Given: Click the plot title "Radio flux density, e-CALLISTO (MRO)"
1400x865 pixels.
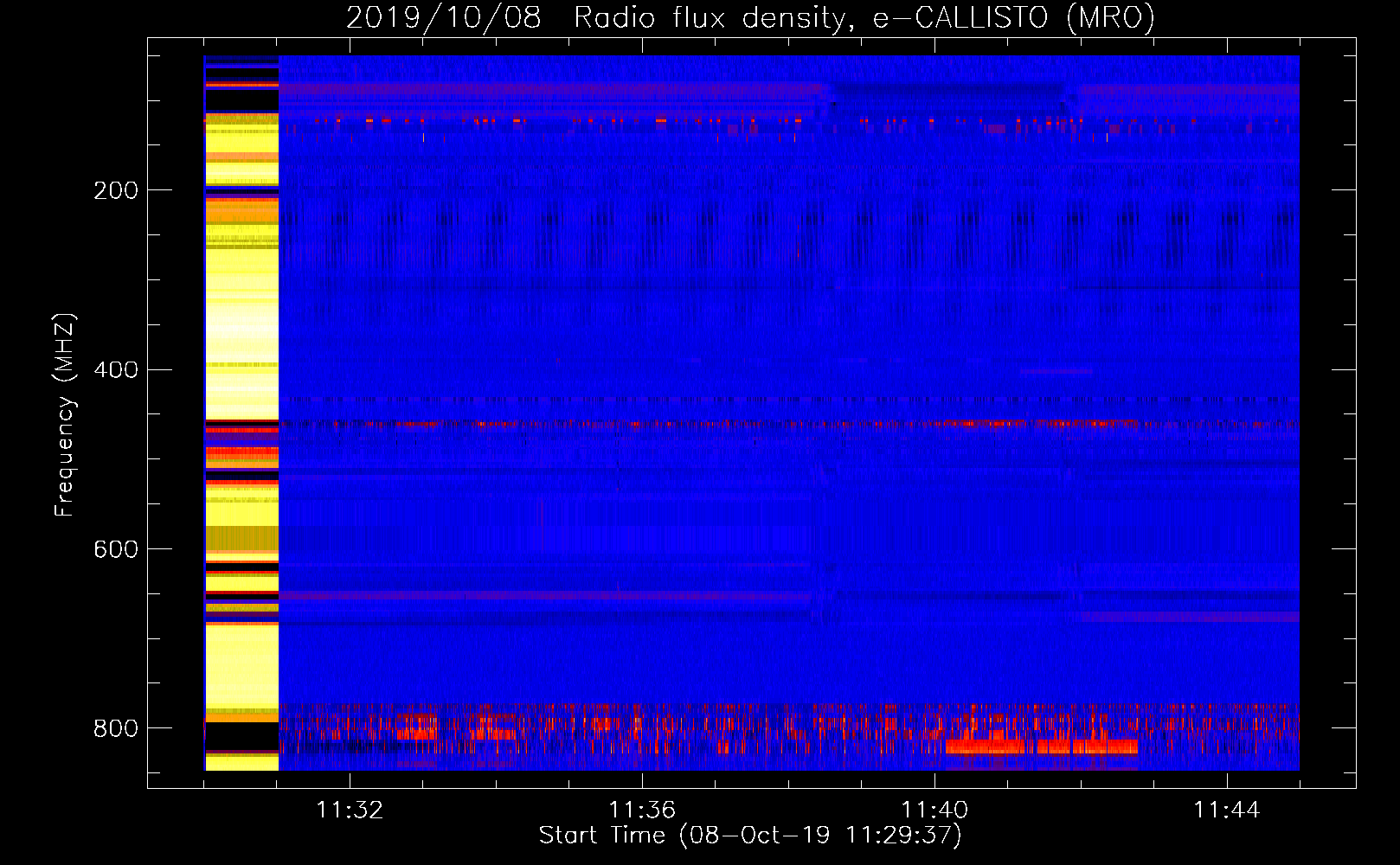Looking at the screenshot, I should click(864, 17).
